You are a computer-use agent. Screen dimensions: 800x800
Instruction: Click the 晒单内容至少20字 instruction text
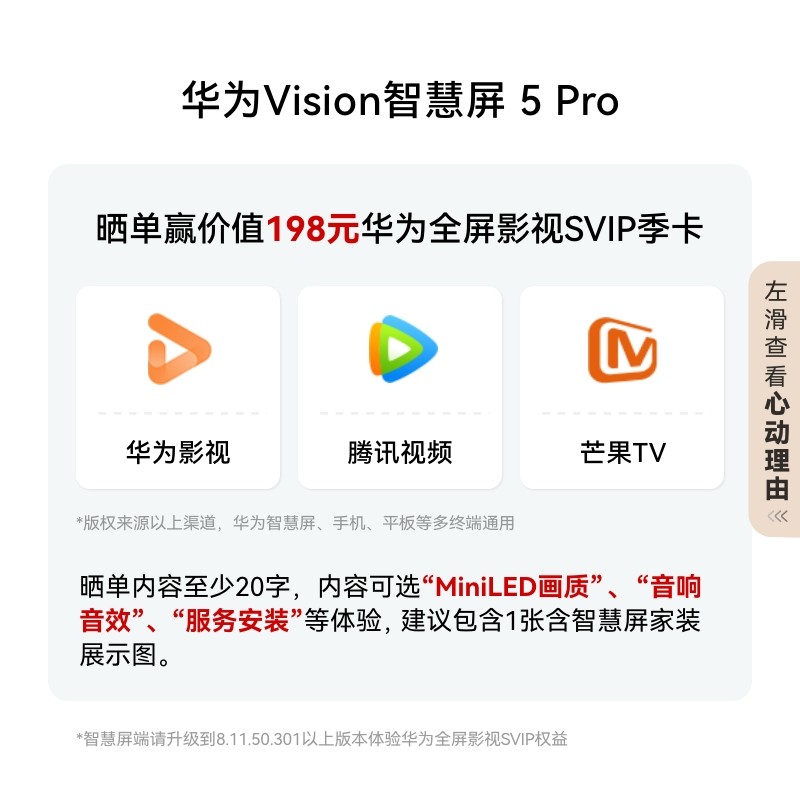[185, 587]
